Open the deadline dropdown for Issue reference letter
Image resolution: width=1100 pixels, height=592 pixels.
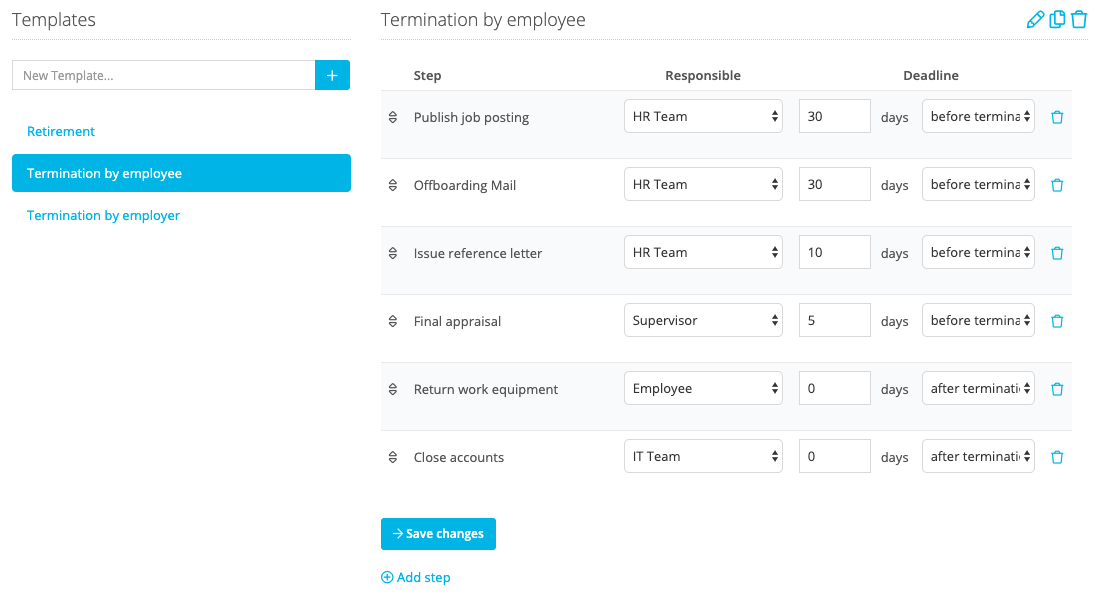click(x=978, y=252)
